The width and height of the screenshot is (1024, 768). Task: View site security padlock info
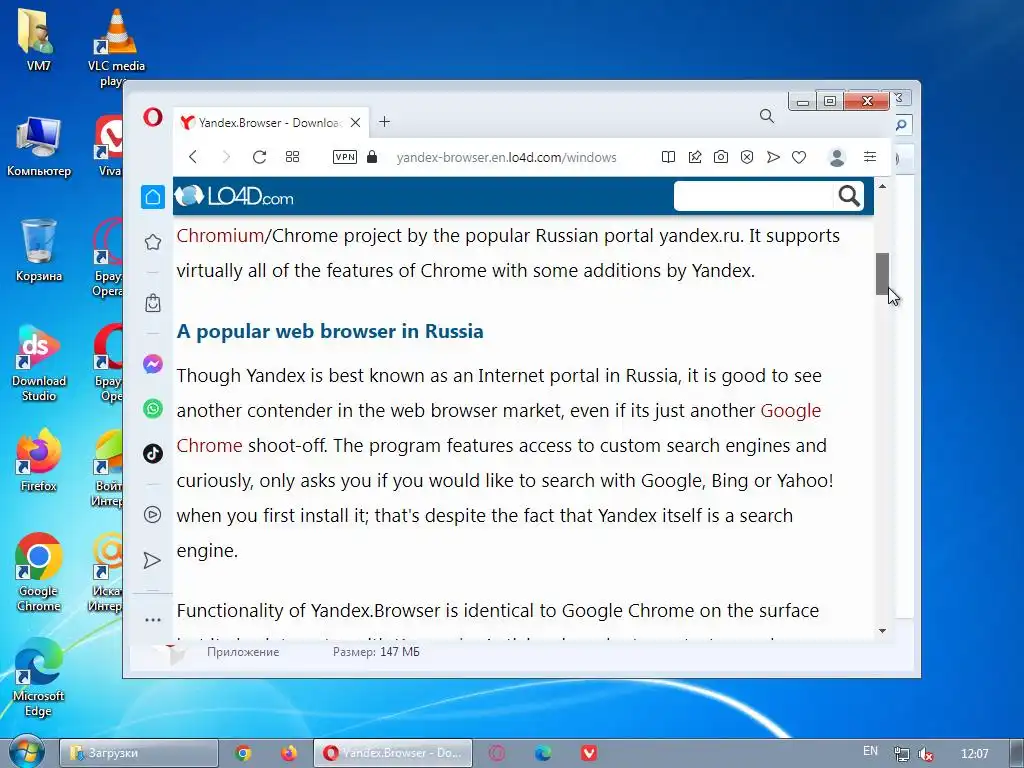click(x=372, y=157)
